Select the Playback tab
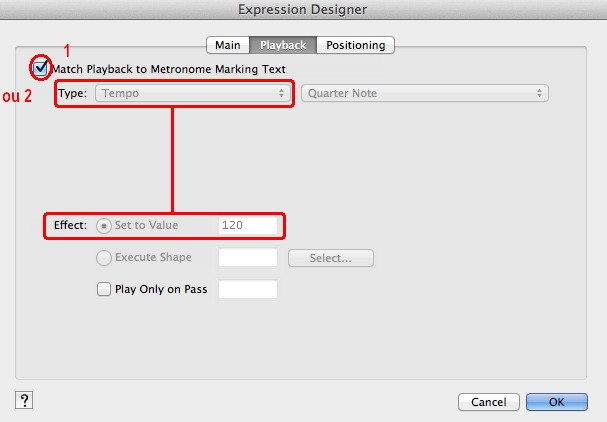The height and width of the screenshot is (422, 607). pyautogui.click(x=283, y=45)
